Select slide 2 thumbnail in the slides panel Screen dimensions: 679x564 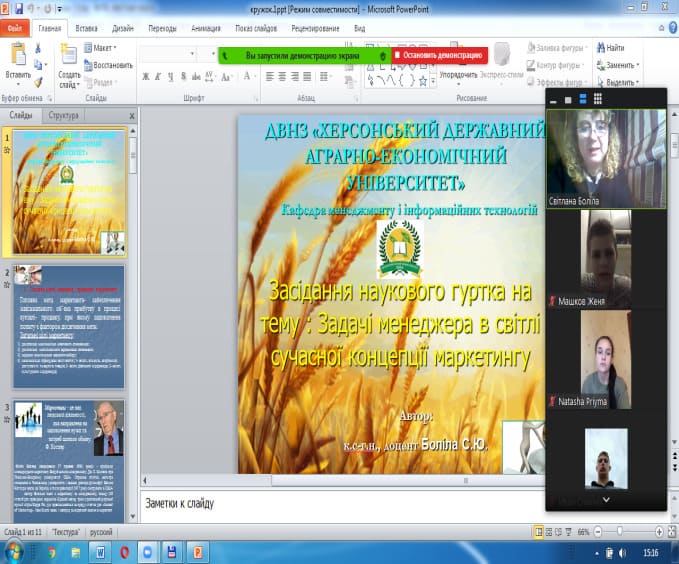(69, 327)
